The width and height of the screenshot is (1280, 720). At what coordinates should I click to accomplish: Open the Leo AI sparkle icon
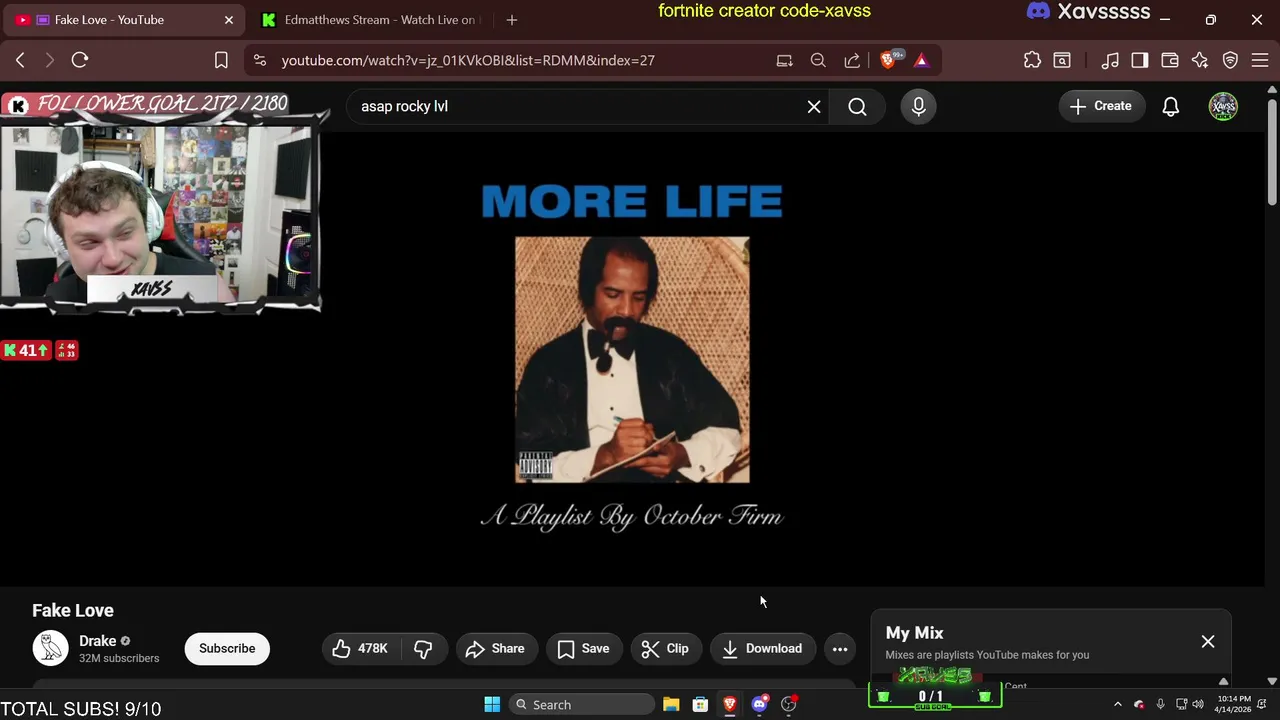(1200, 60)
